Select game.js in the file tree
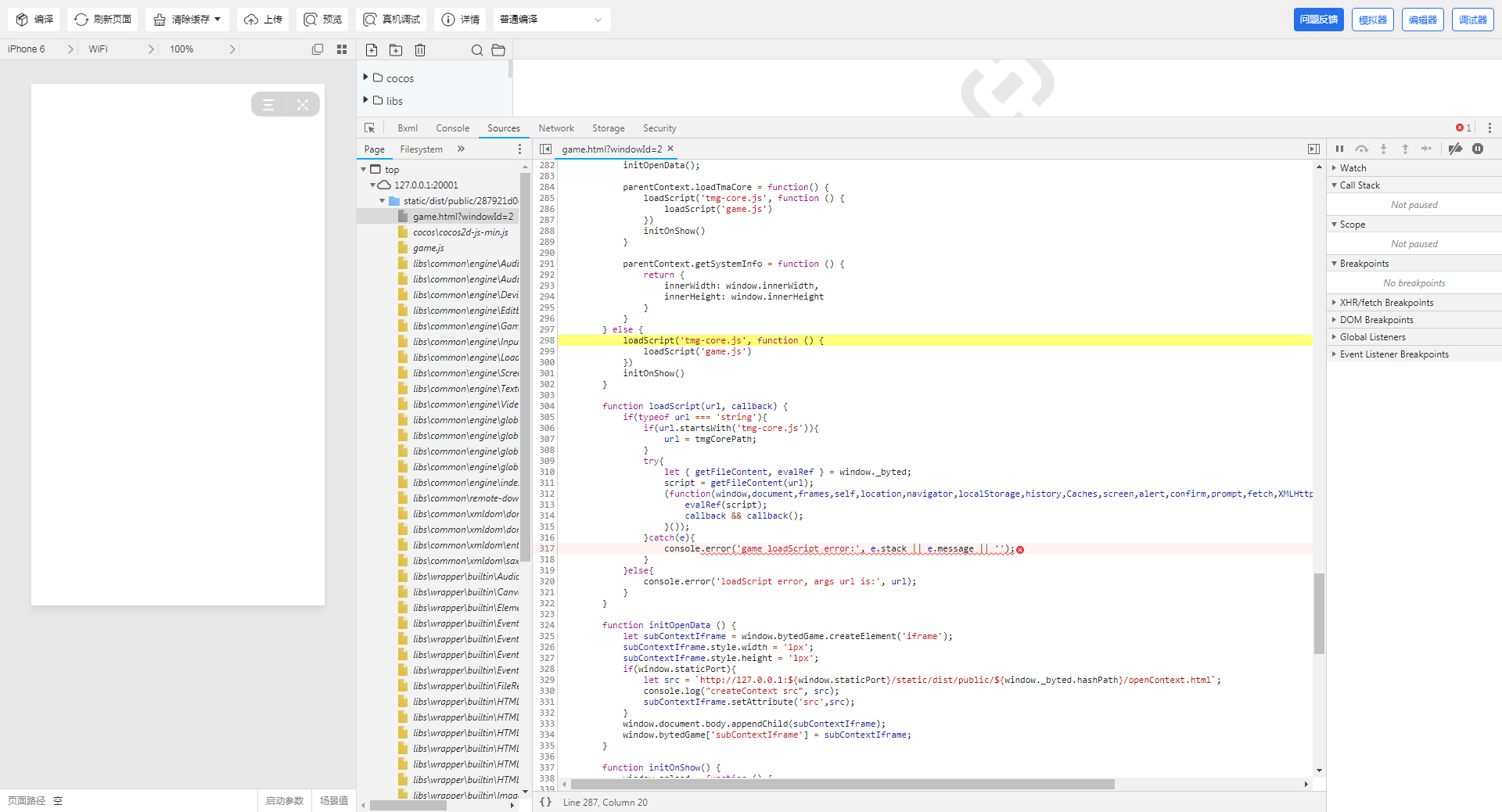This screenshot has width=1502, height=812. [x=429, y=248]
